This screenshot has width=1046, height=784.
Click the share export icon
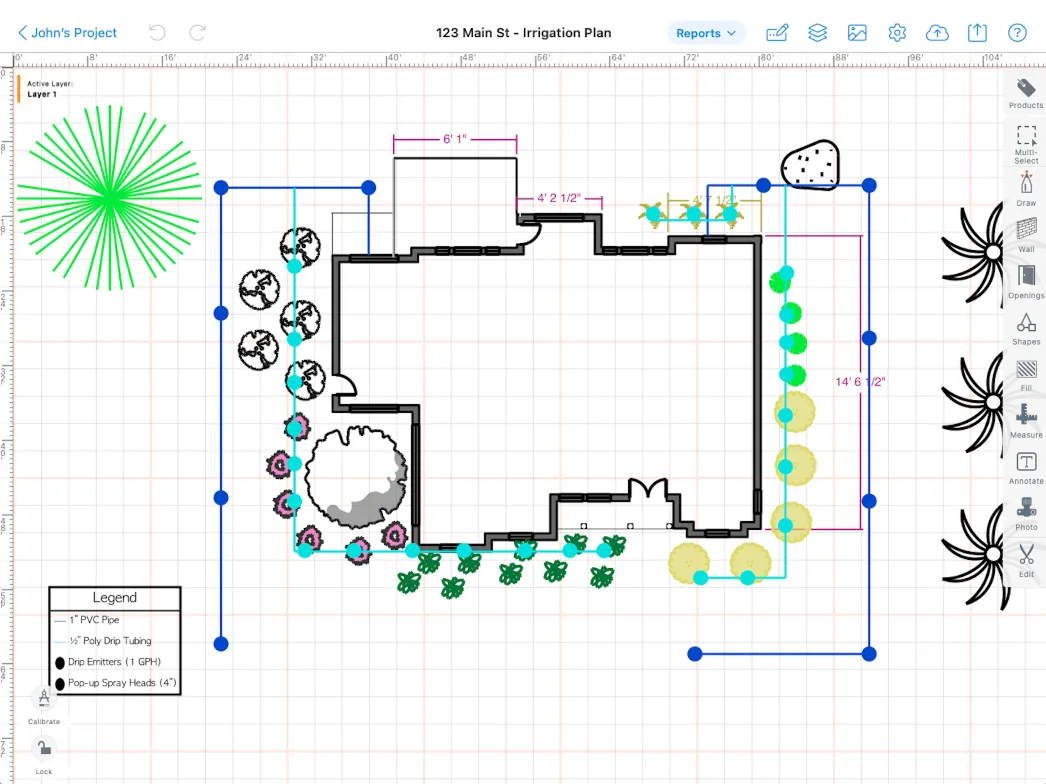pyautogui.click(x=977, y=32)
